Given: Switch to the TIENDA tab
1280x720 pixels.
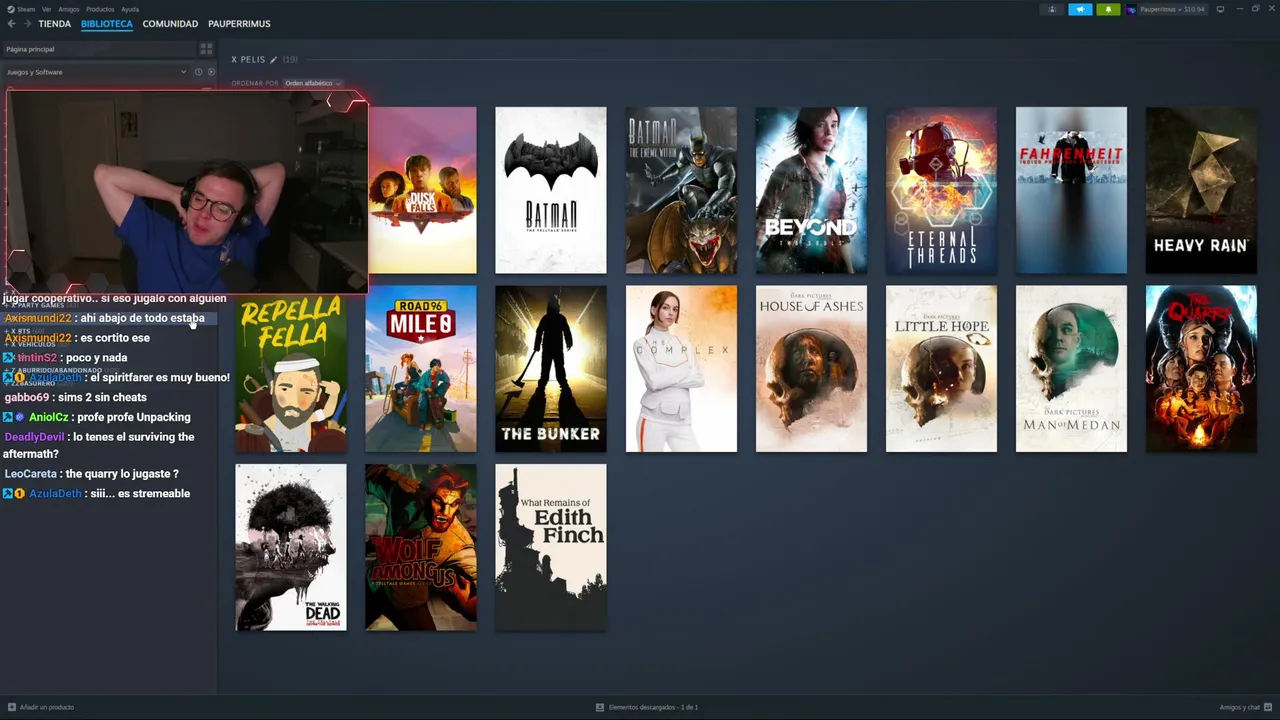Looking at the screenshot, I should coord(55,24).
